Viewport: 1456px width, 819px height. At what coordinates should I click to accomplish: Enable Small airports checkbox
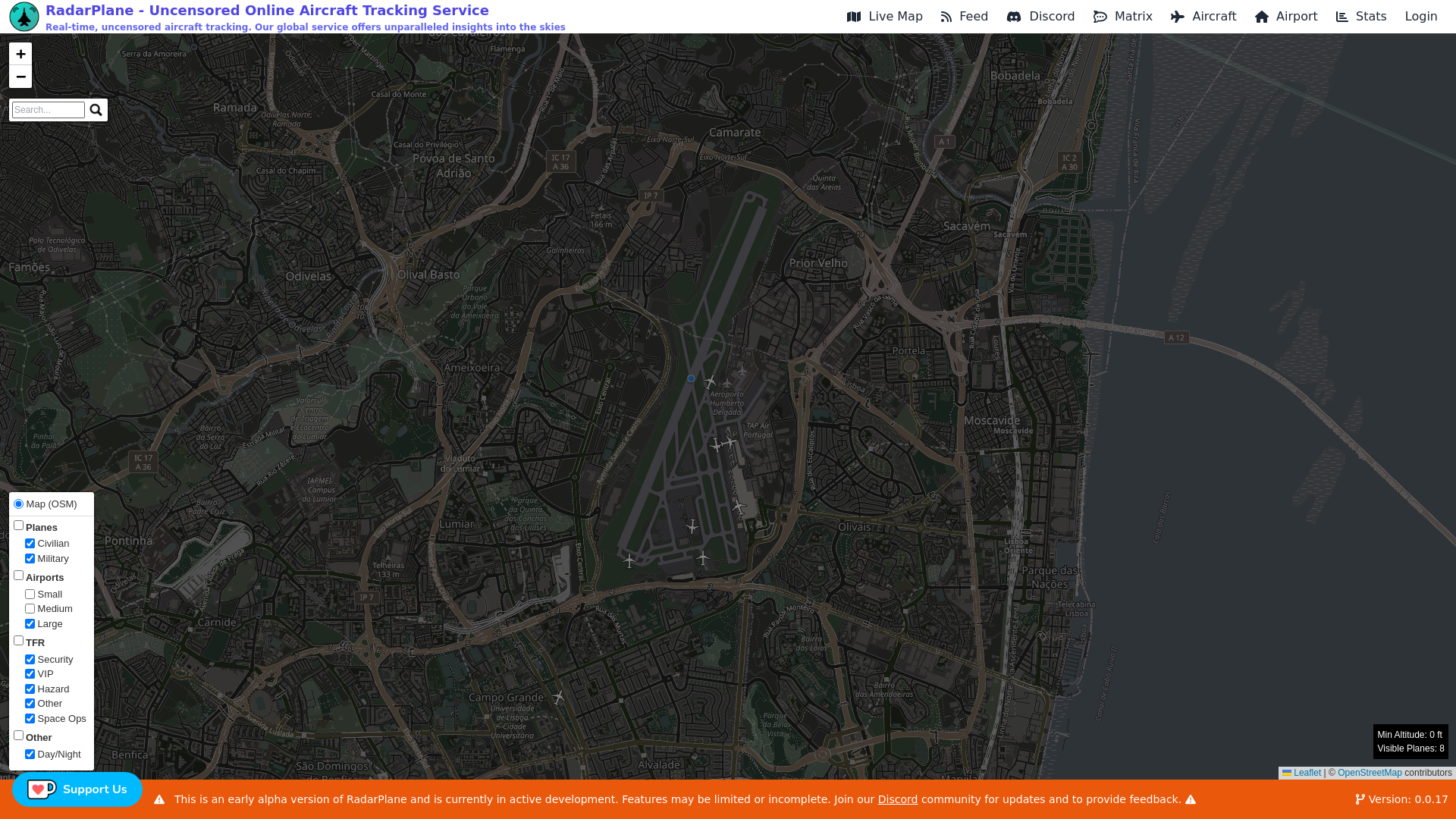click(x=30, y=595)
